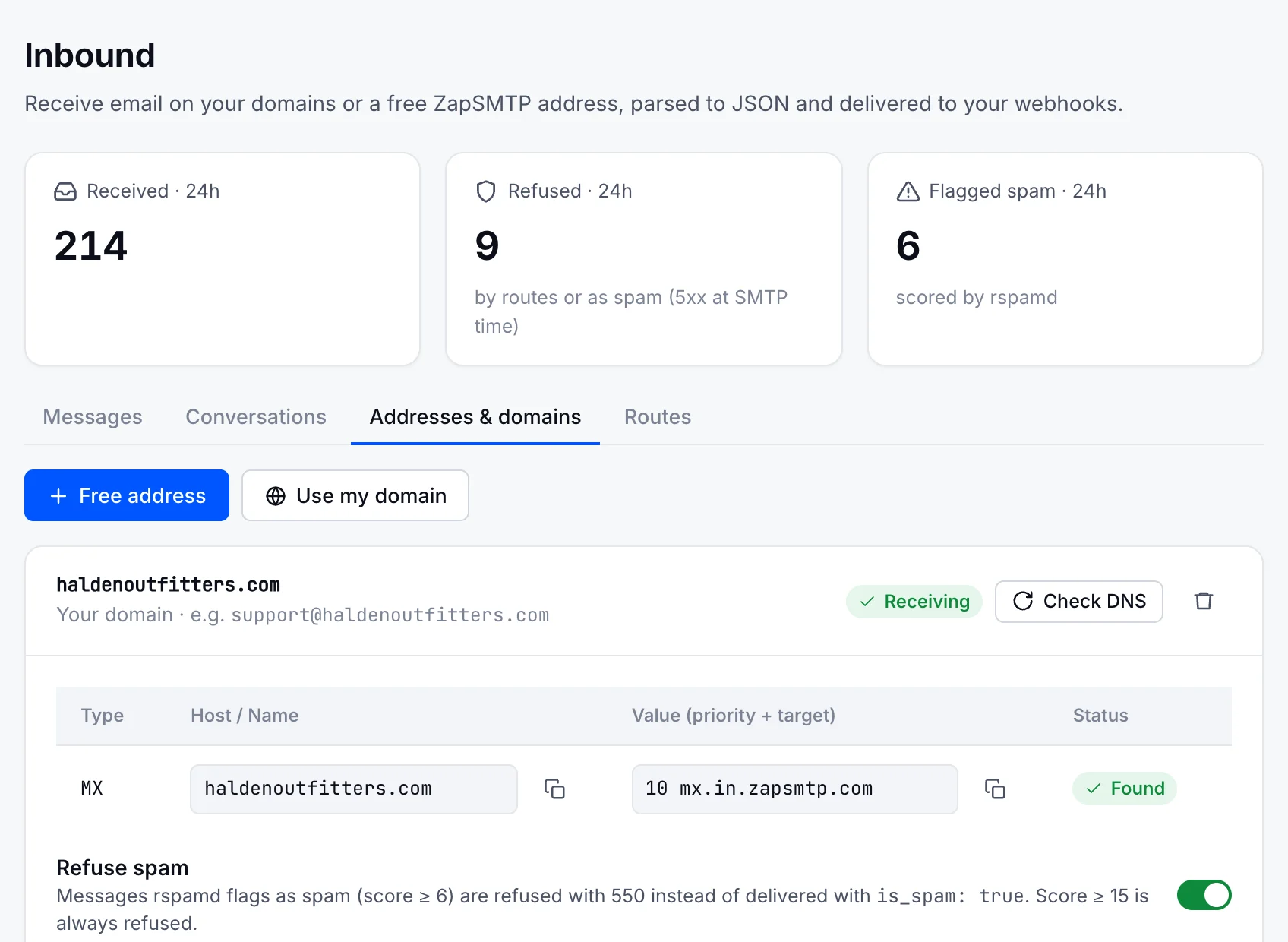Screen dimensions: 1288x942
Task: Click the haldenoutfitters.com domain heading
Action: point(169,585)
